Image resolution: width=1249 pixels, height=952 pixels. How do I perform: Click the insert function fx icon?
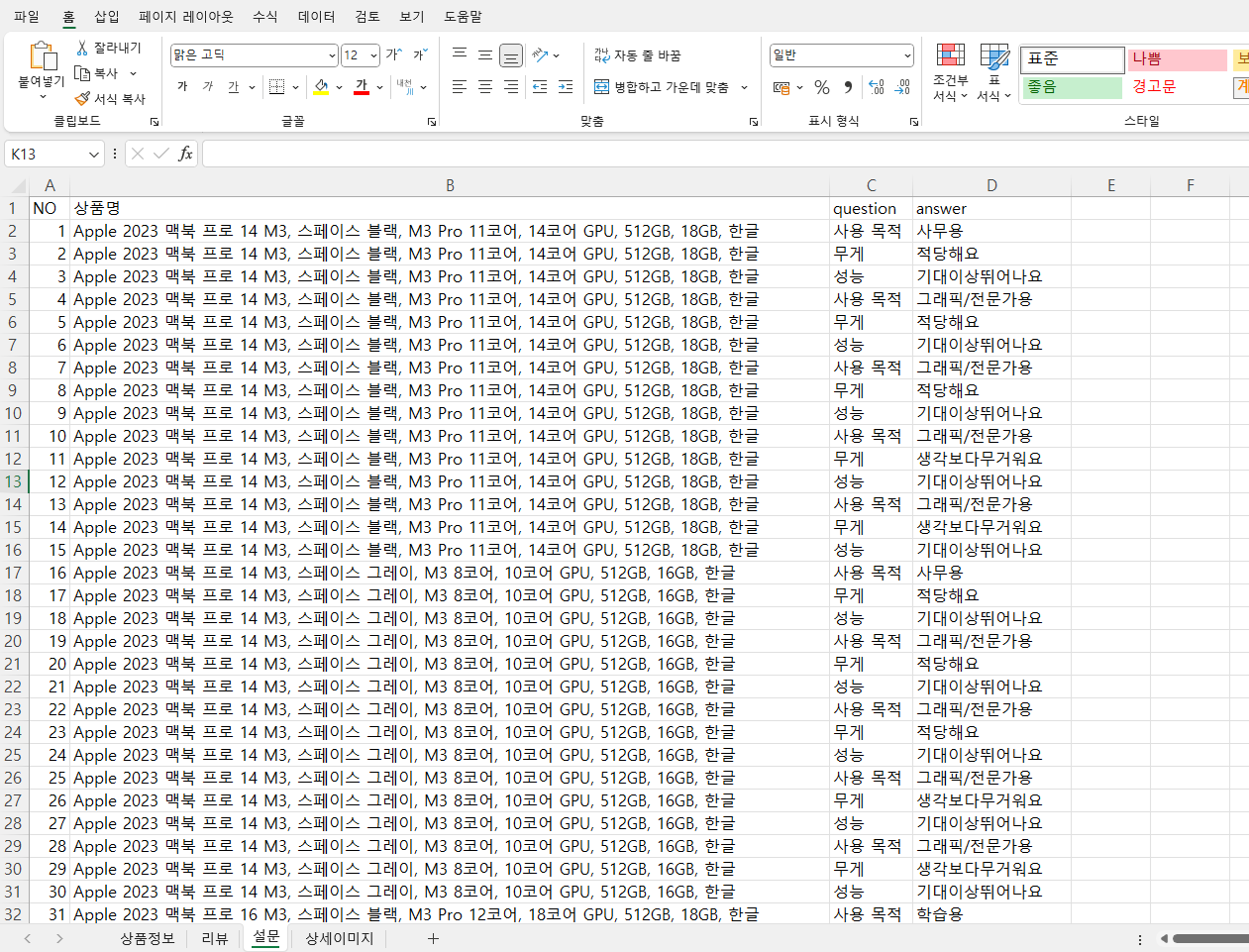click(x=185, y=154)
